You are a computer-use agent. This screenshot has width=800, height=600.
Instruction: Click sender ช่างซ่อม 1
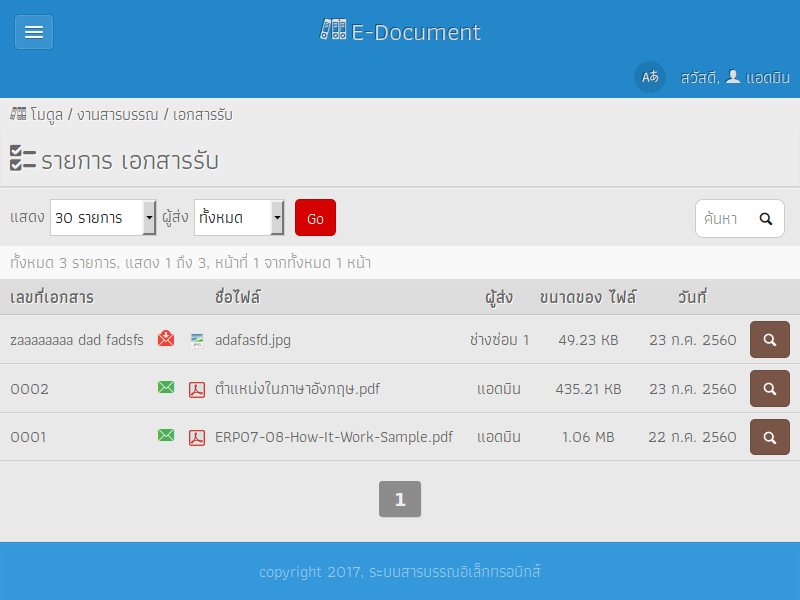[x=499, y=340]
